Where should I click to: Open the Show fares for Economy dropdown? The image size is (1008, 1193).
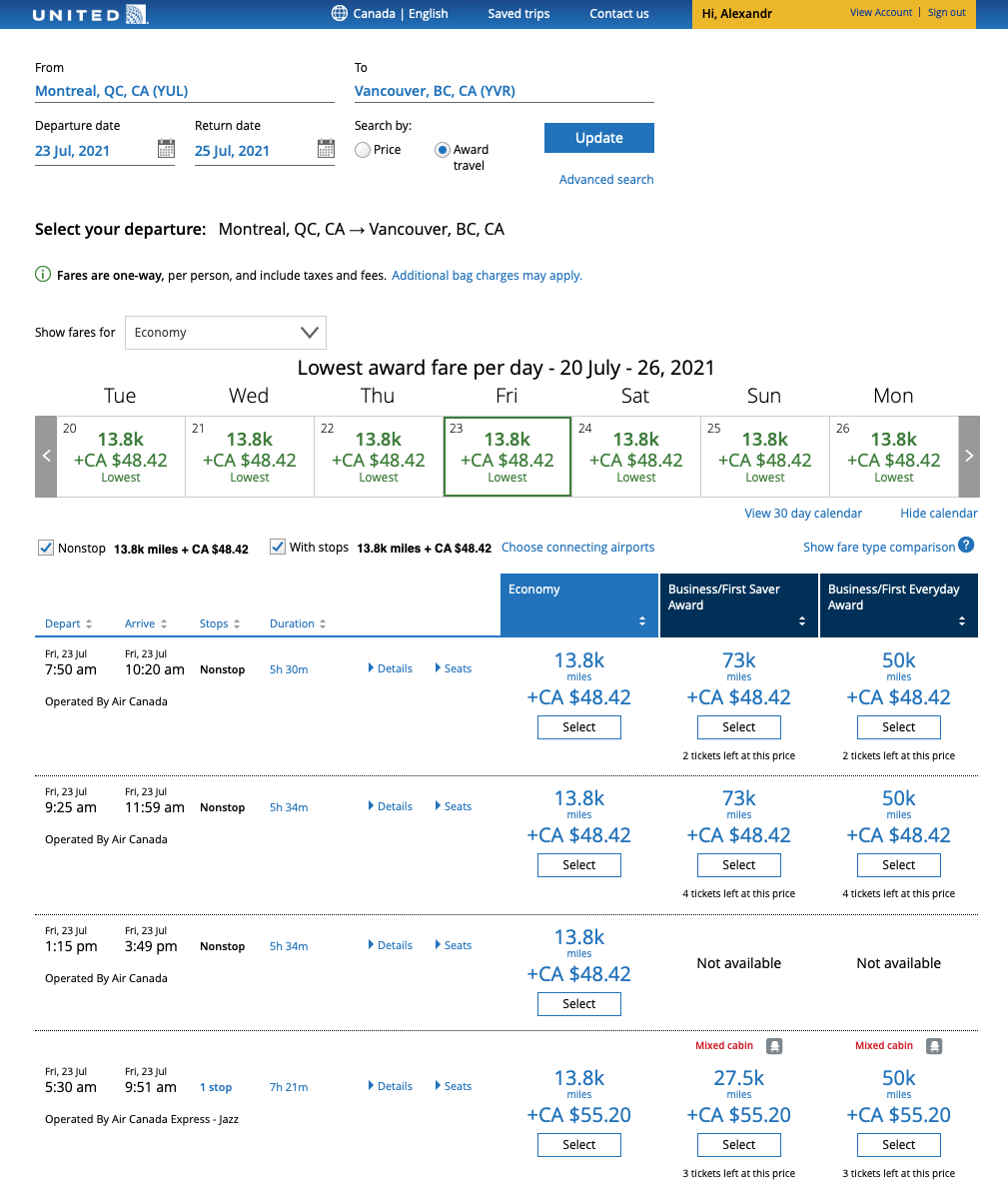pyautogui.click(x=226, y=333)
